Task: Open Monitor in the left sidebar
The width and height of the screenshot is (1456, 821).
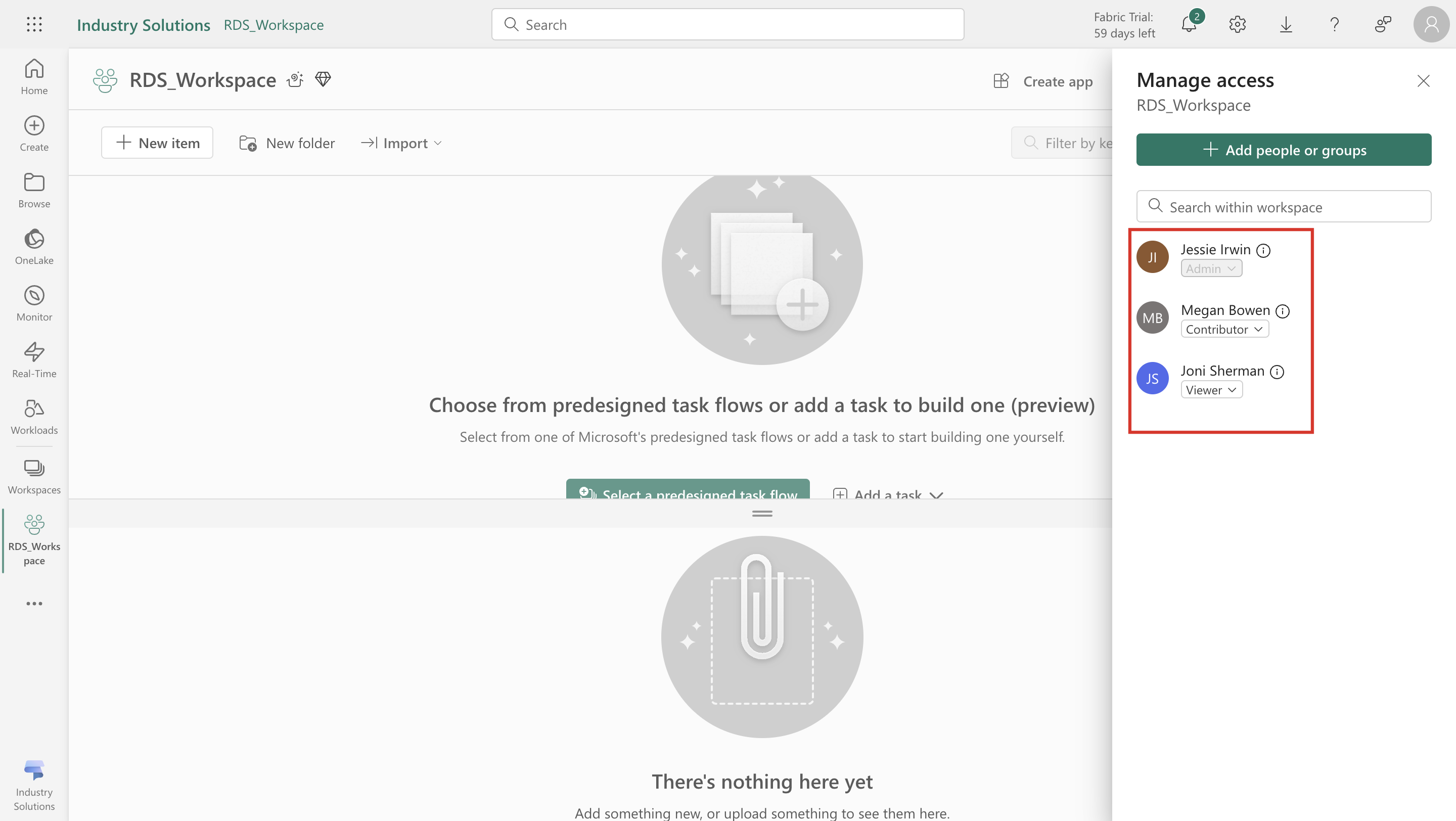Action: pyautogui.click(x=34, y=303)
